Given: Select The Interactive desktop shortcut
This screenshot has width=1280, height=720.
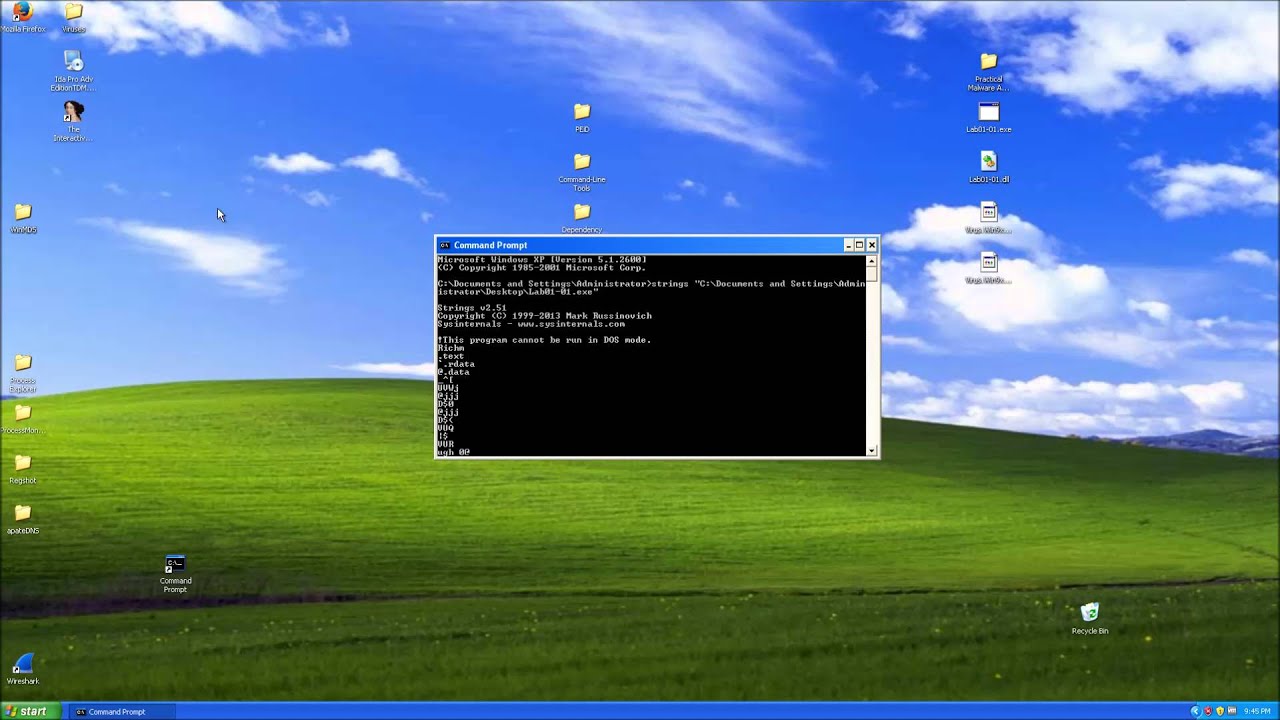Looking at the screenshot, I should click(73, 120).
